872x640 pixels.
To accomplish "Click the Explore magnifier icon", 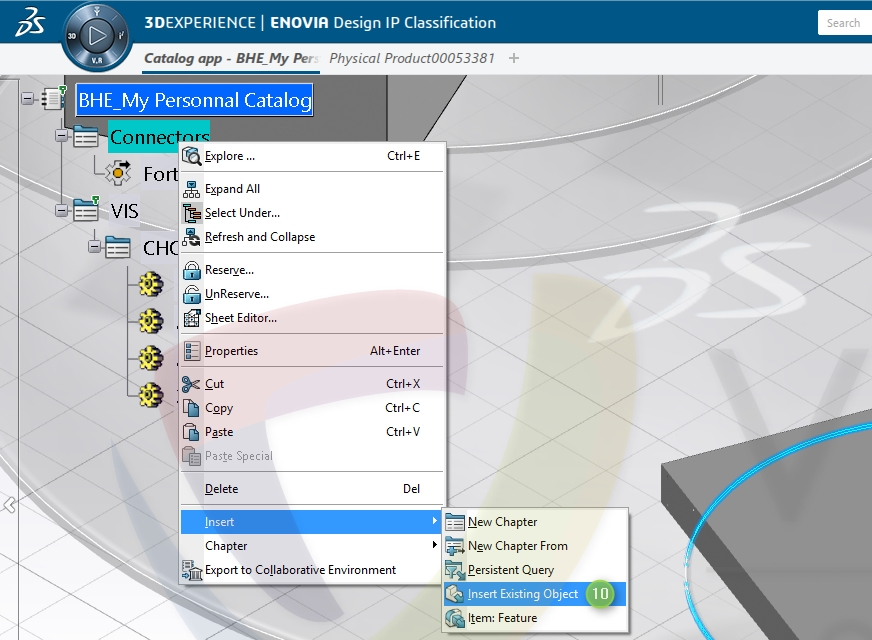I will [191, 156].
